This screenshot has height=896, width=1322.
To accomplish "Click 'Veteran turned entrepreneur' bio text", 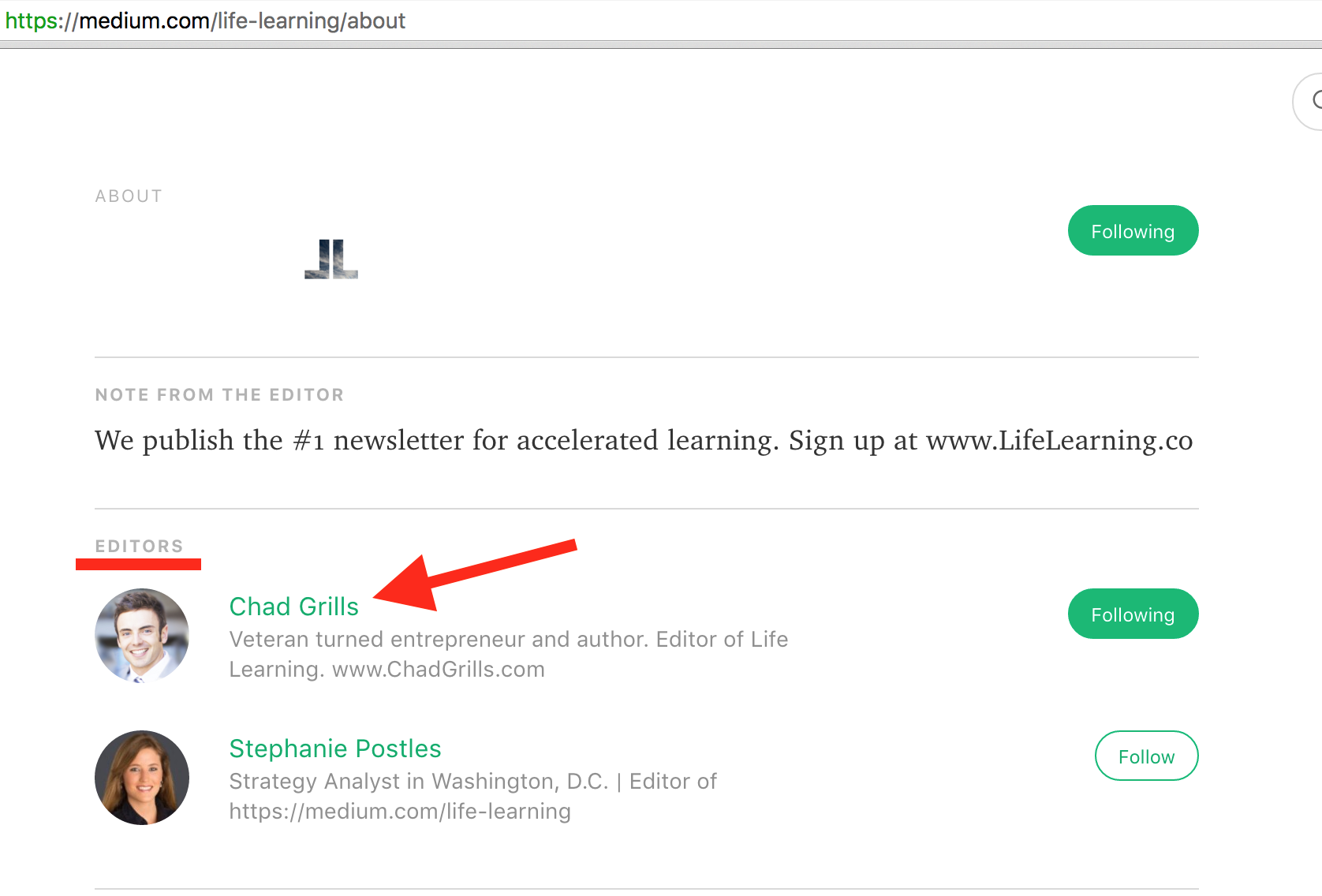I will point(376,640).
